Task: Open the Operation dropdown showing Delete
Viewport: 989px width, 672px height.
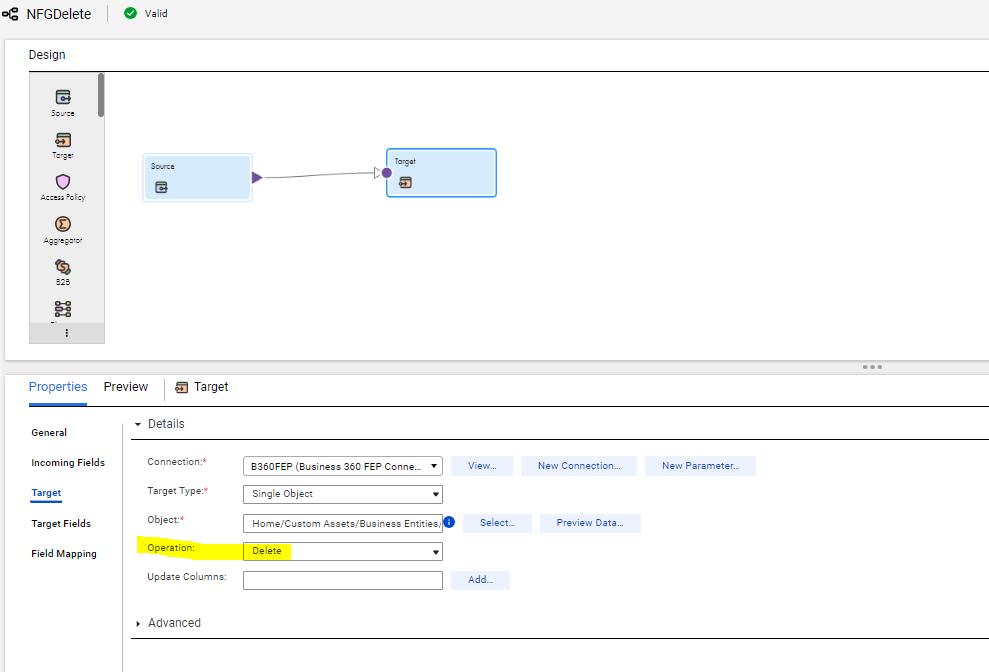Action: pos(342,551)
